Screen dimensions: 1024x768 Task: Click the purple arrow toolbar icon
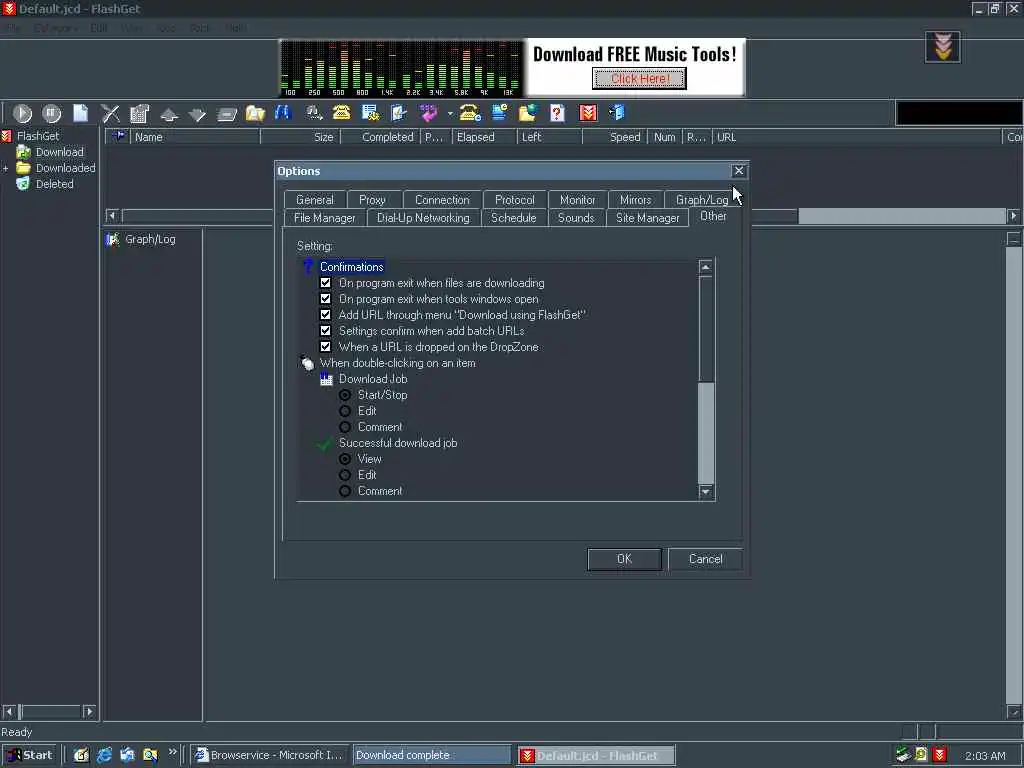coord(429,114)
